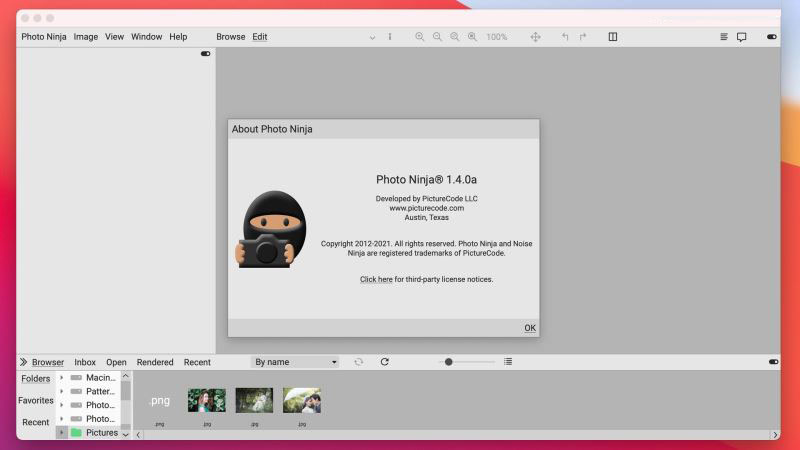Click the double-chevron browser collapse icon

pyautogui.click(x=23, y=362)
